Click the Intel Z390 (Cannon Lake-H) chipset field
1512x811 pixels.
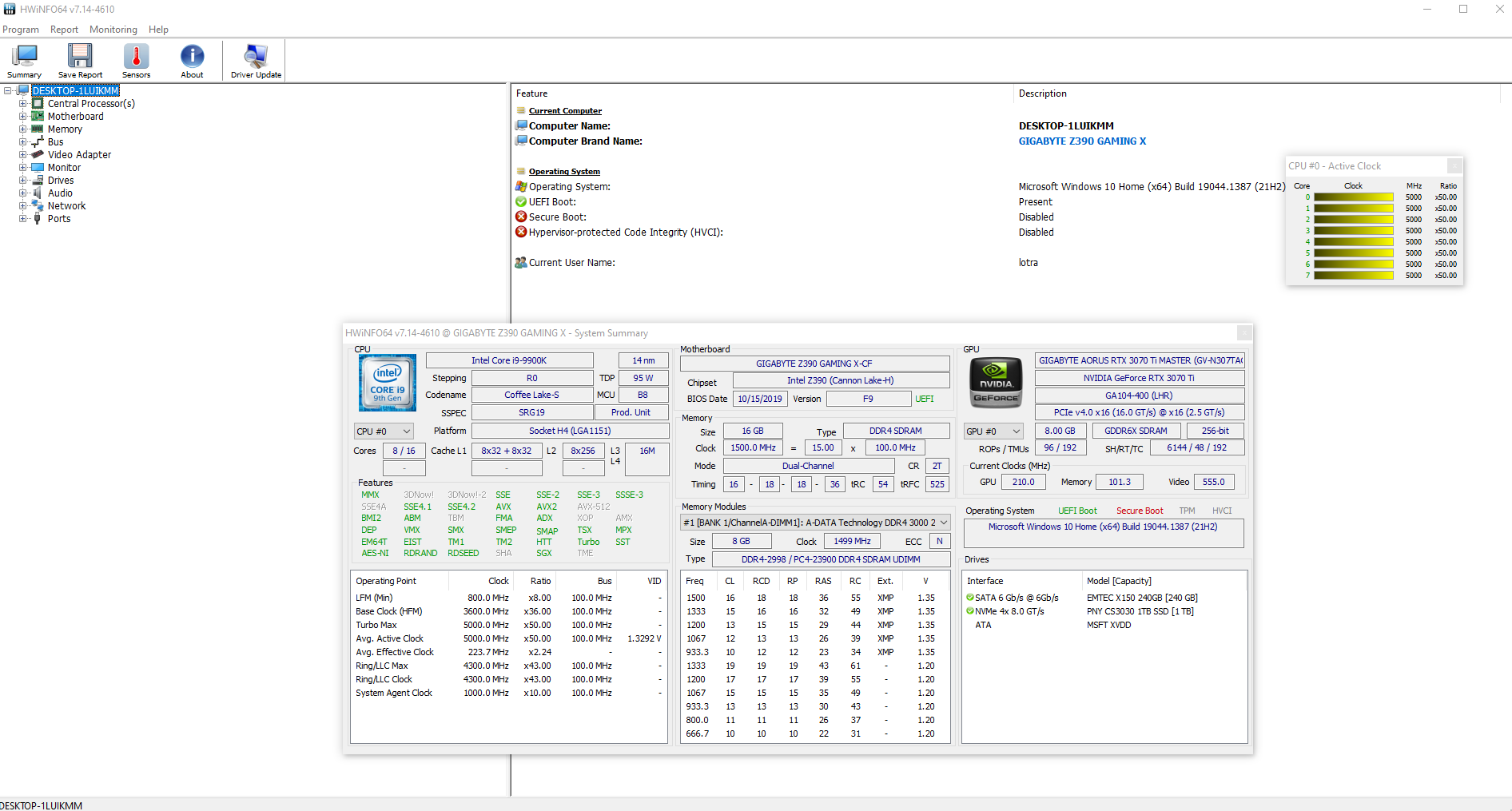tap(841, 380)
